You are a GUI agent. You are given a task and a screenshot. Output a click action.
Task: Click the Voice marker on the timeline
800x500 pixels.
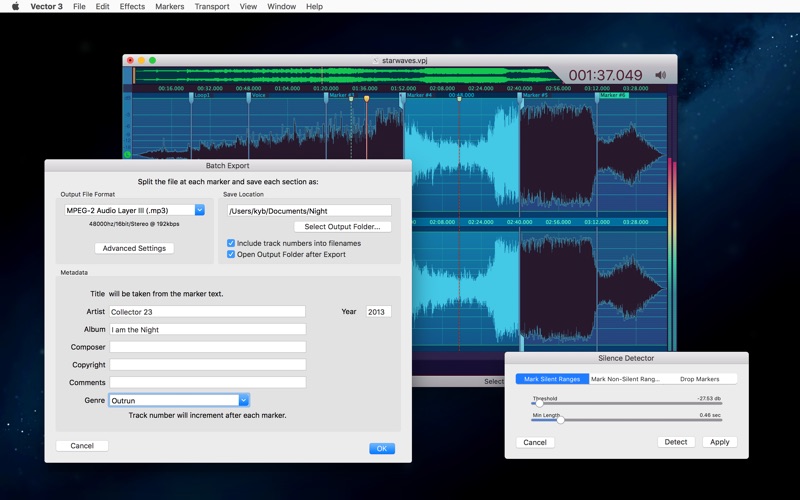pos(258,95)
